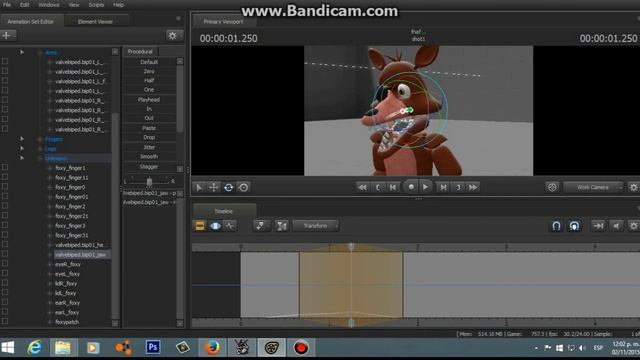This screenshot has height=360, width=640.
Task: Apply the Playhead preset
Action: click(149, 100)
